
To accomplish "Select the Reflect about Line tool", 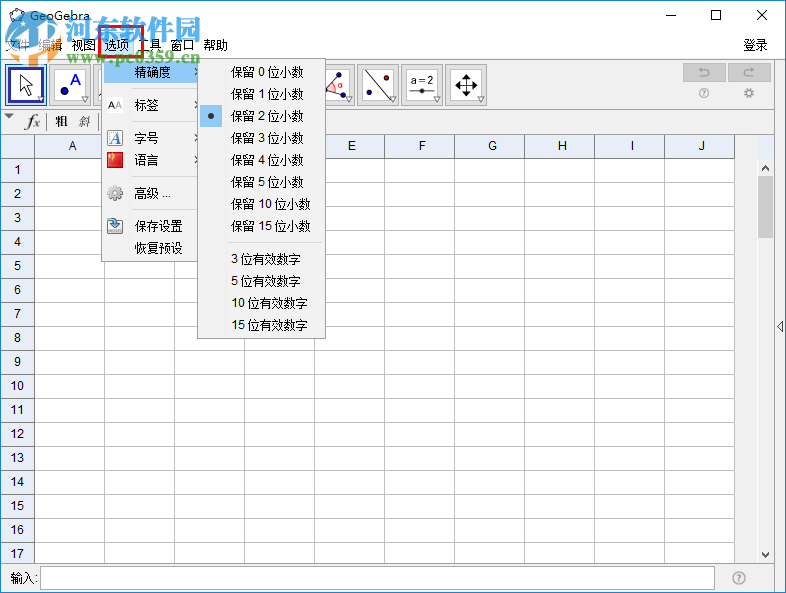I will [378, 85].
